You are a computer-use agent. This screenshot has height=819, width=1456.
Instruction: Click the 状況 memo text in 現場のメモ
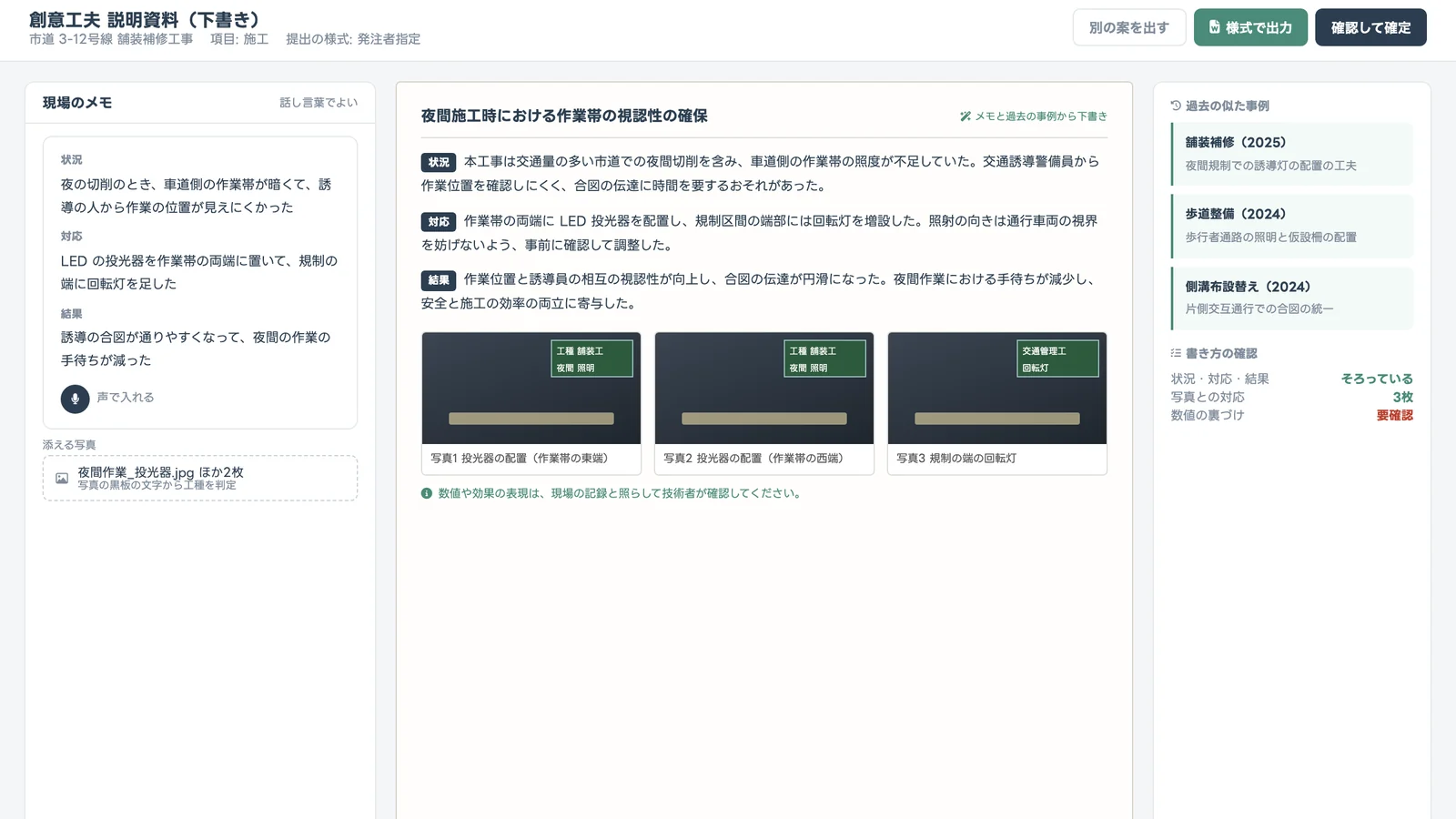coord(196,196)
